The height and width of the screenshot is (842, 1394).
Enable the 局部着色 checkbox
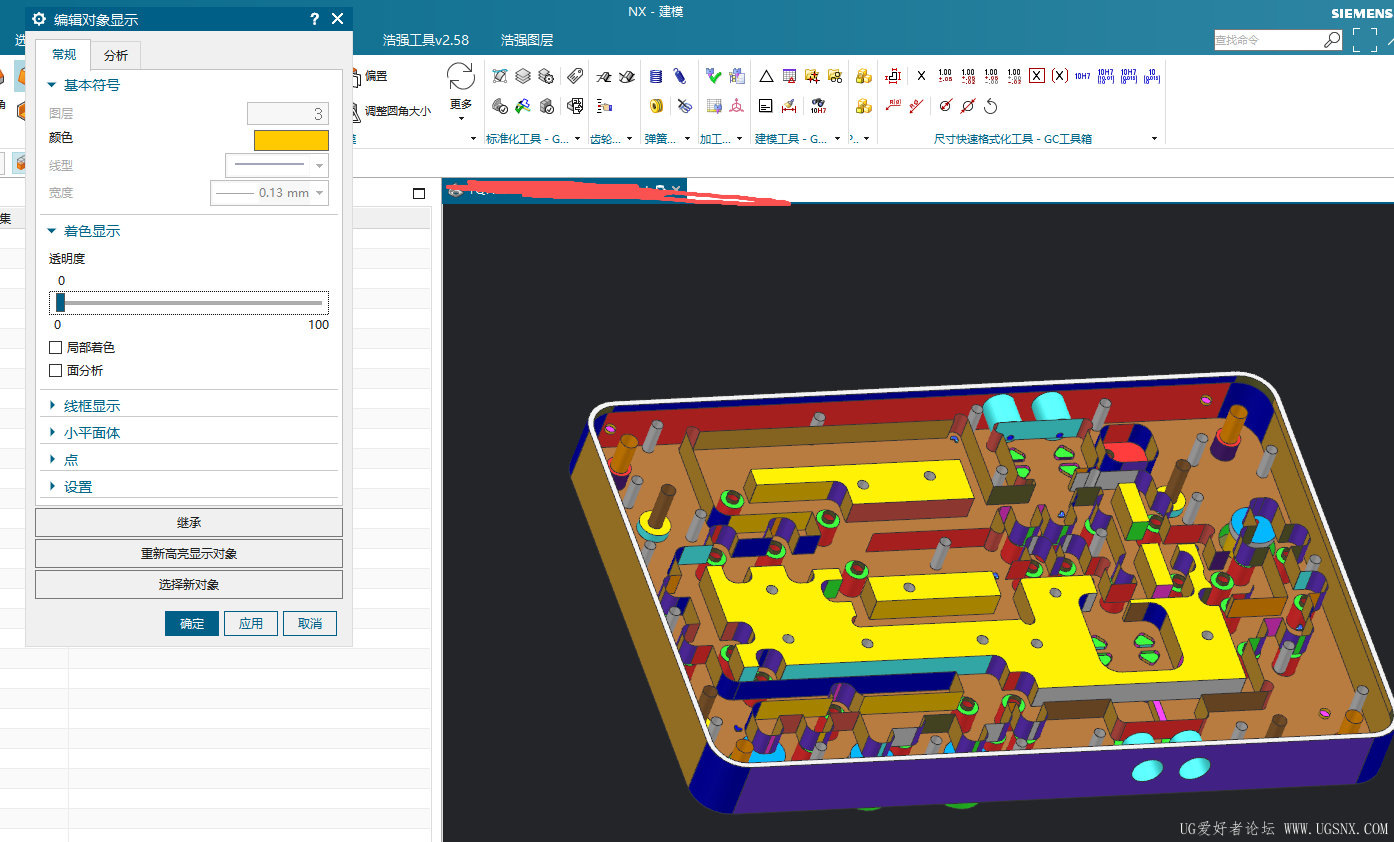56,348
